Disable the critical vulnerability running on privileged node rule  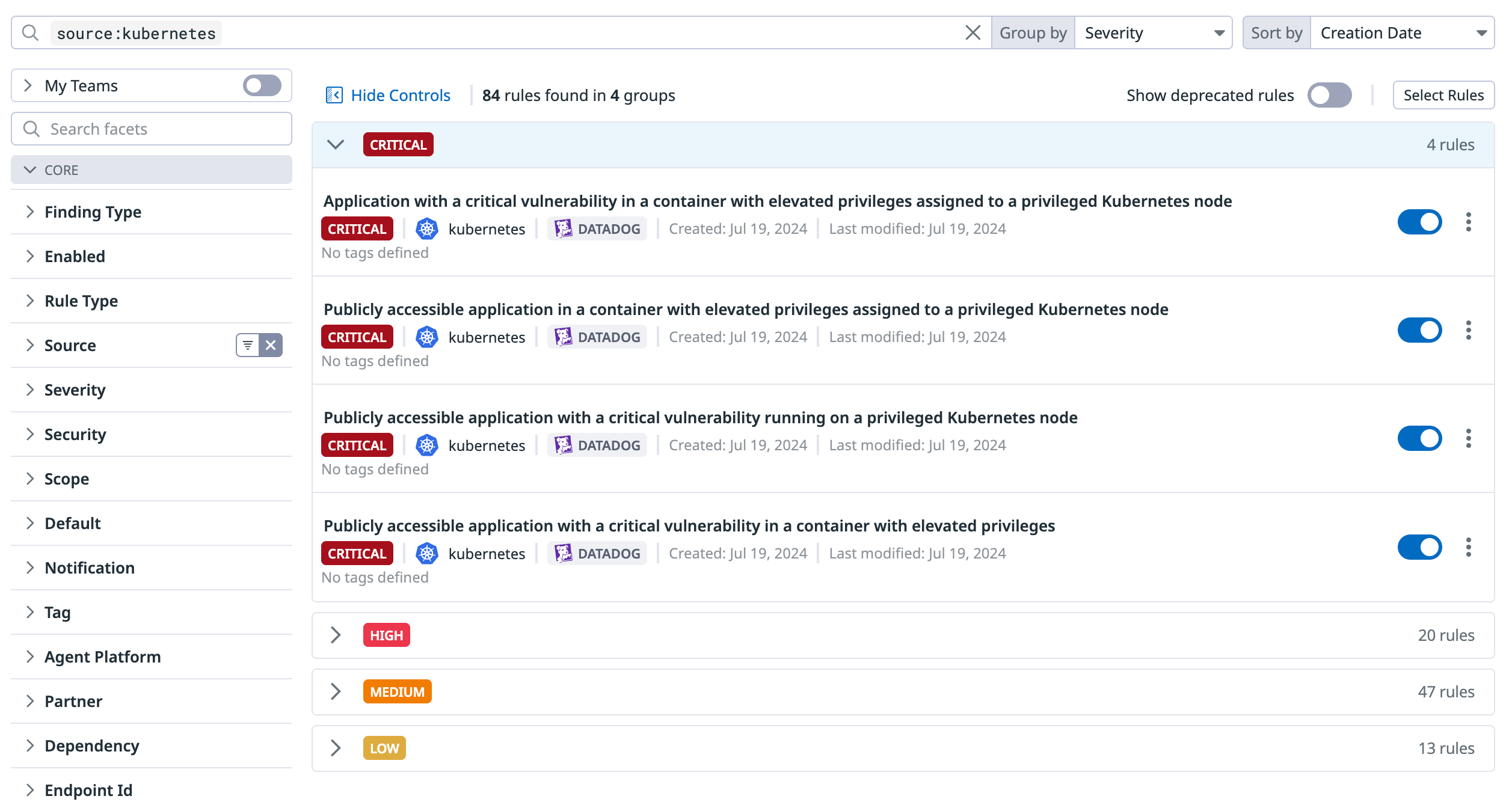click(x=1419, y=438)
